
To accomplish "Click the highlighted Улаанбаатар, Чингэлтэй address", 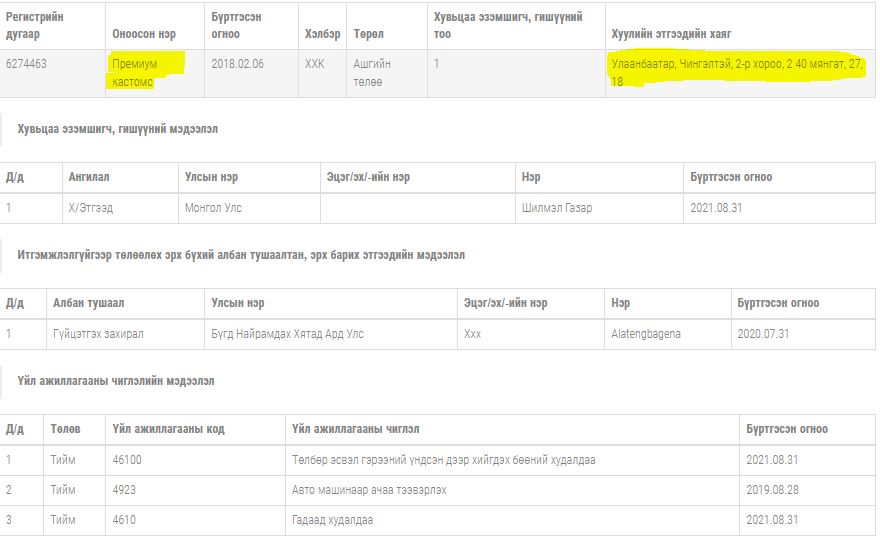I will pos(737,71).
